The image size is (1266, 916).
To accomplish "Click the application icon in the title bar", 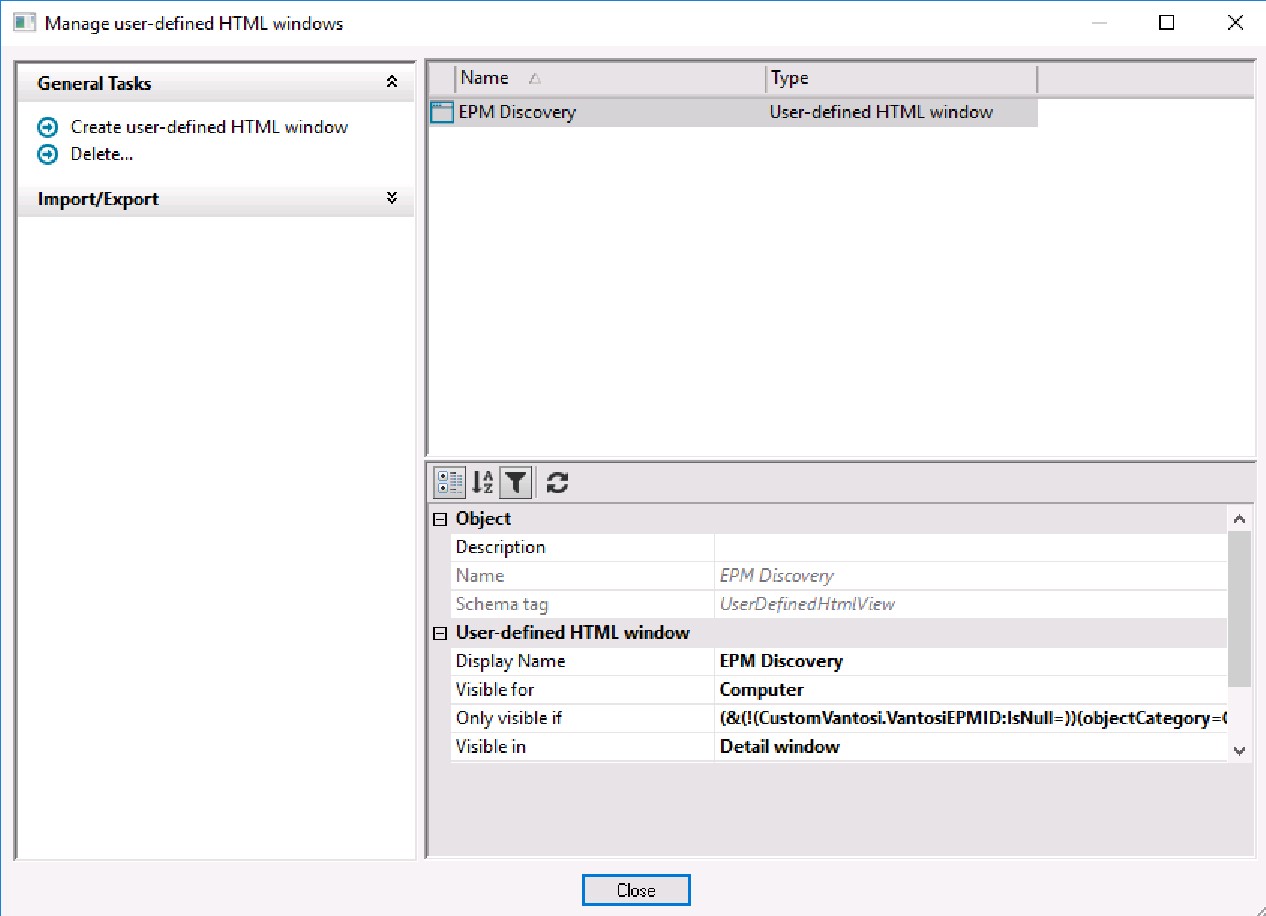I will tap(22, 20).
